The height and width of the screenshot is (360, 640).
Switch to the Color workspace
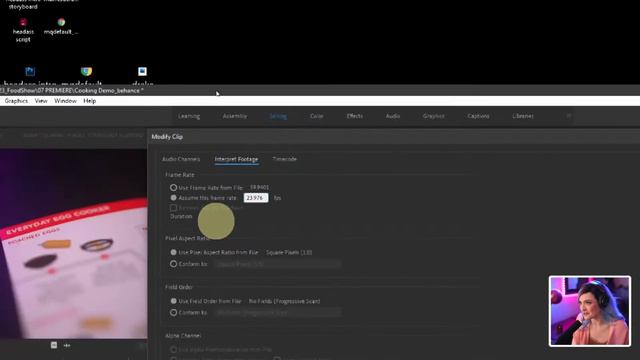[x=317, y=116]
